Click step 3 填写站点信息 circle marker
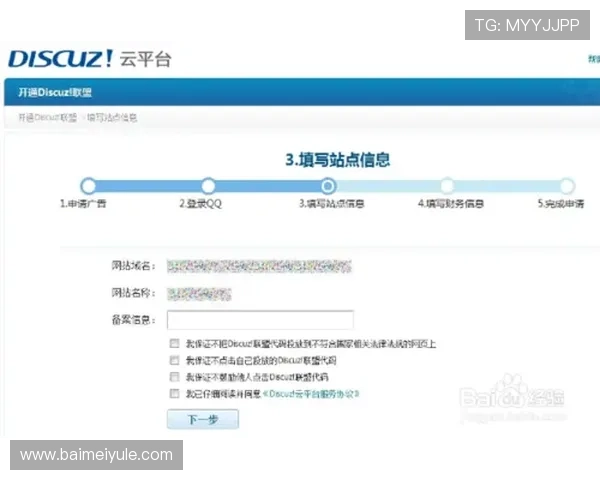This screenshot has width=600, height=480. [328, 186]
